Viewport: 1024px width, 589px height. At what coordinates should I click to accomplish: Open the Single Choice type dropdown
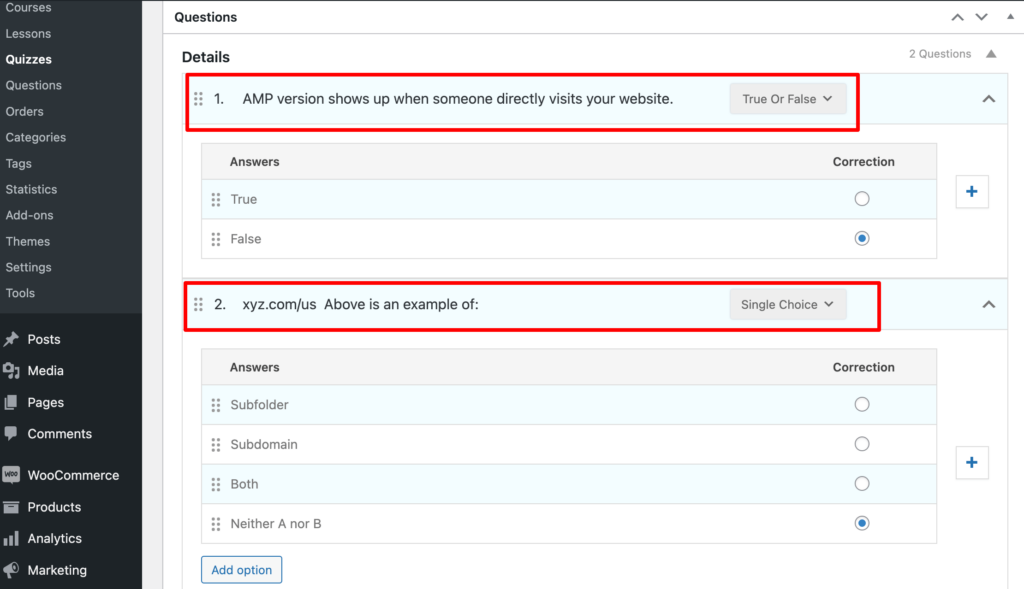click(788, 304)
